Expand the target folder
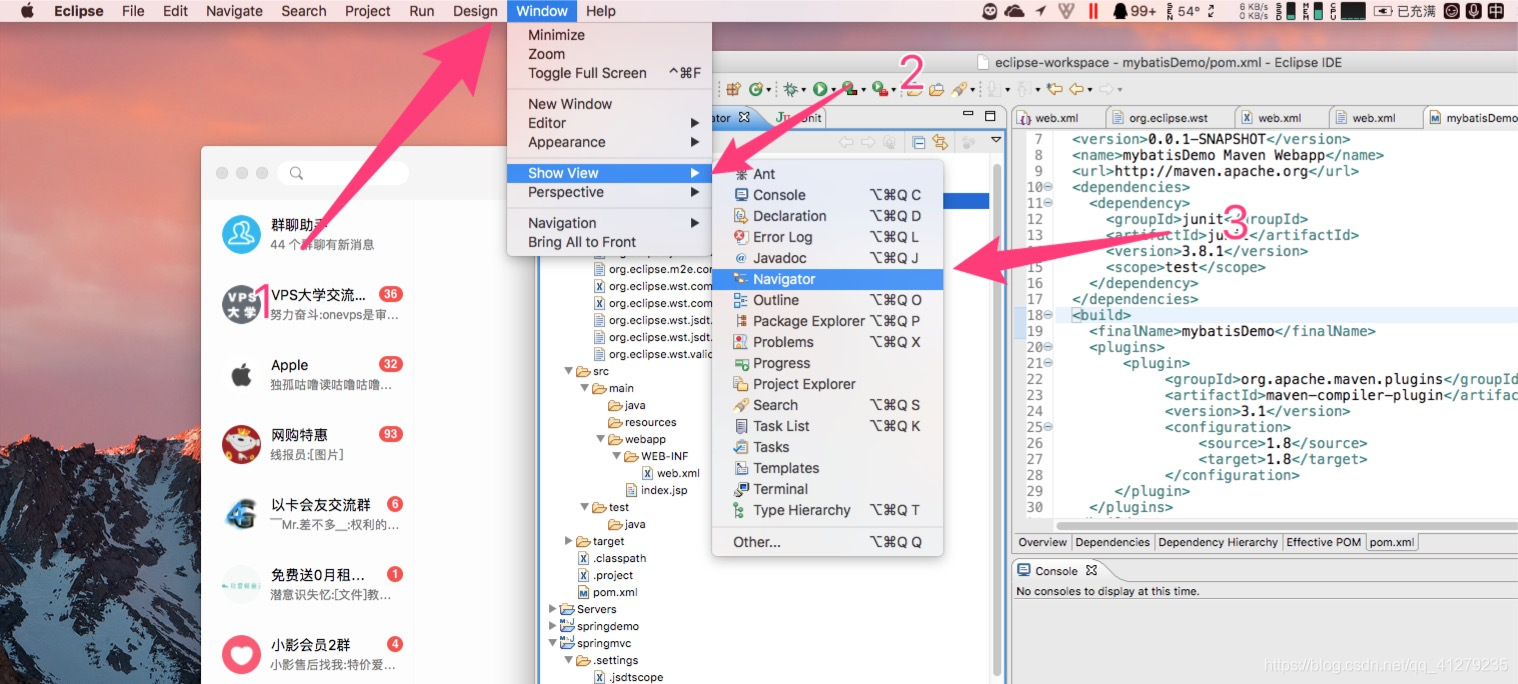 569,541
